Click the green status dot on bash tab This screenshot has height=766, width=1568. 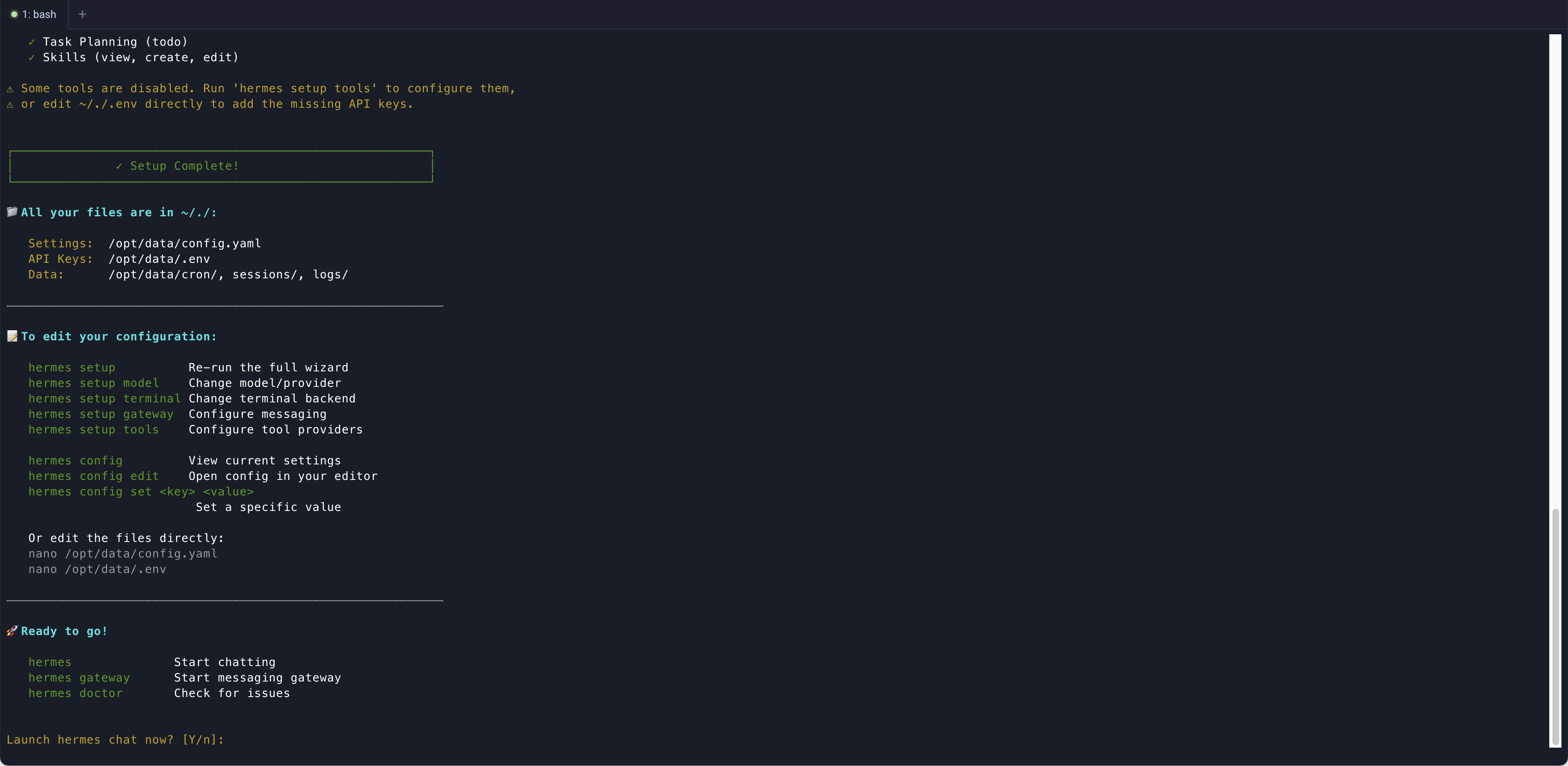tap(14, 14)
